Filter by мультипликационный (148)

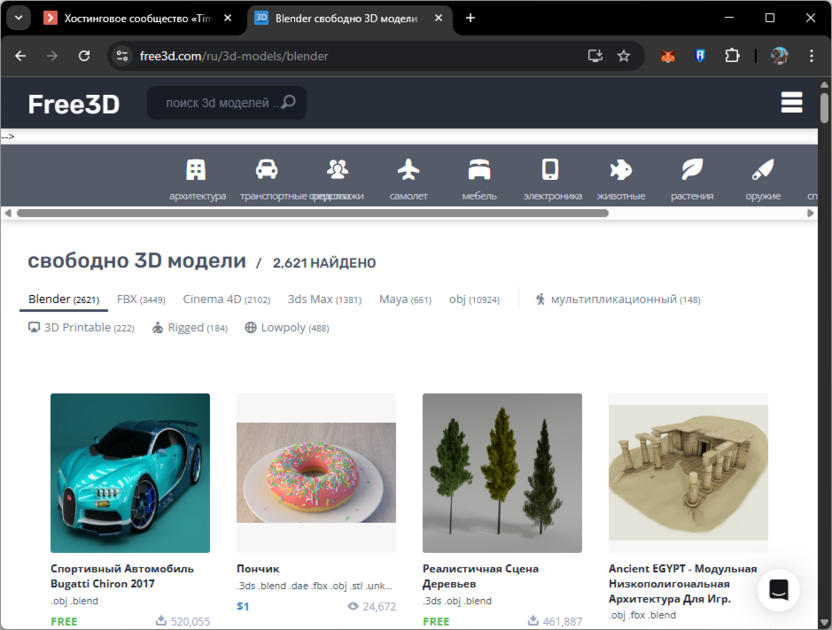coord(618,299)
